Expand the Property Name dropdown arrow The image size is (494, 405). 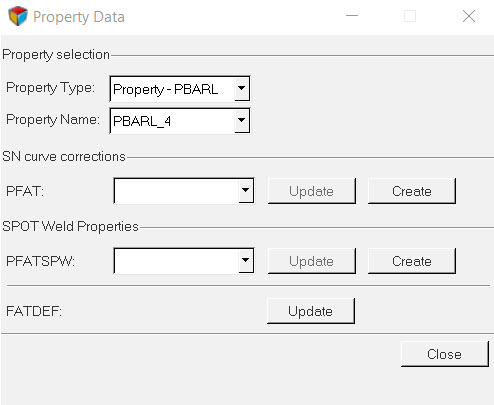pyautogui.click(x=242, y=120)
